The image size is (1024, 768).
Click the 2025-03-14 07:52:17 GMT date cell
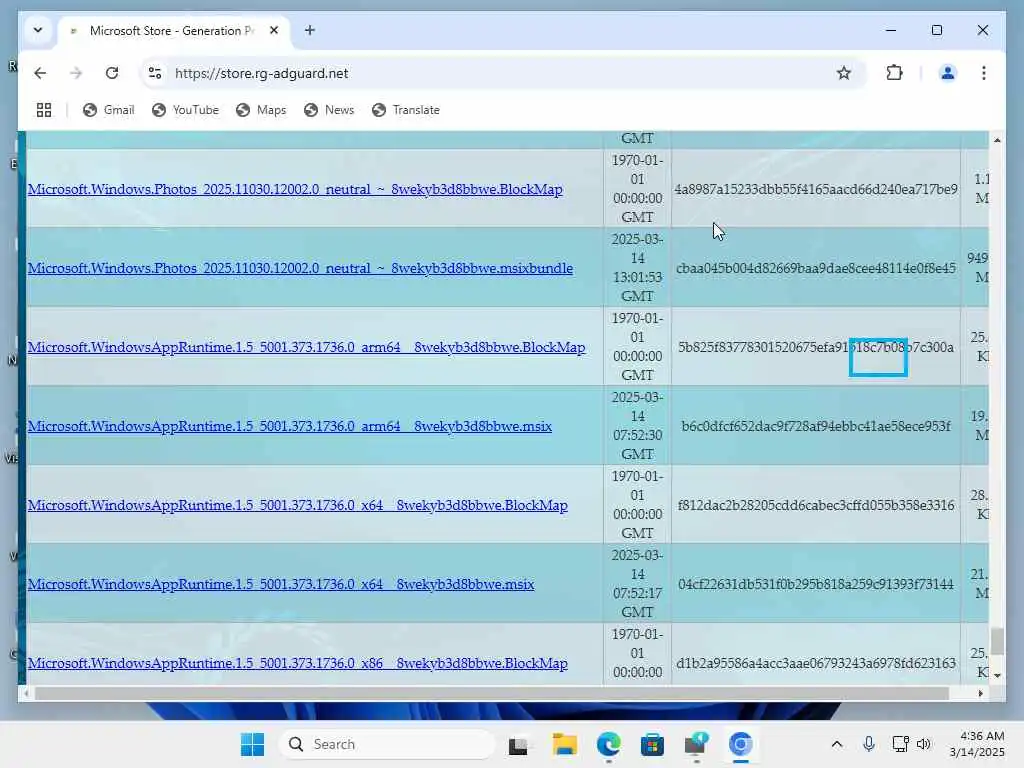click(x=637, y=584)
